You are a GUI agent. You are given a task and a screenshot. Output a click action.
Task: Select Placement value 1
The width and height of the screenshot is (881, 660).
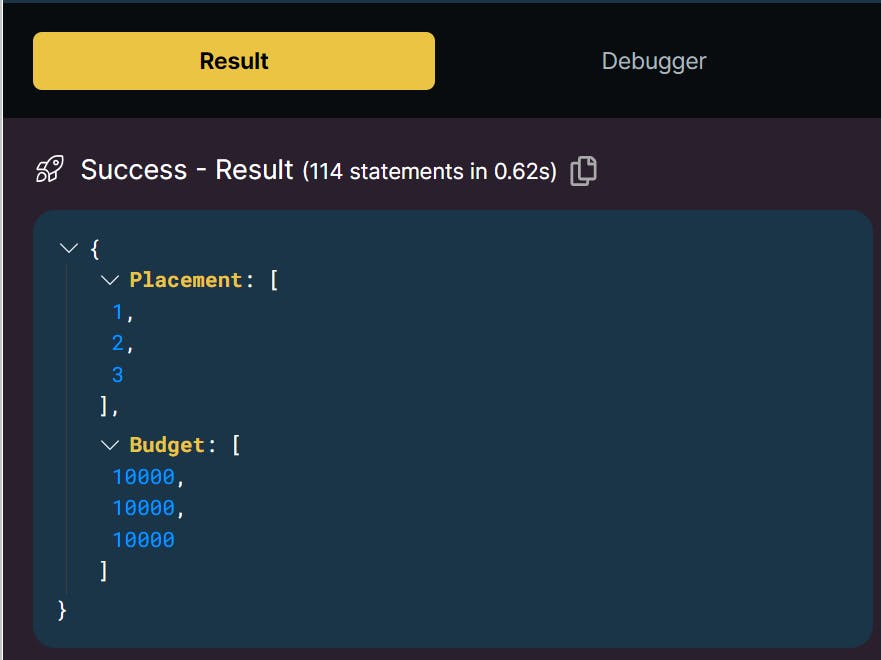tap(117, 313)
